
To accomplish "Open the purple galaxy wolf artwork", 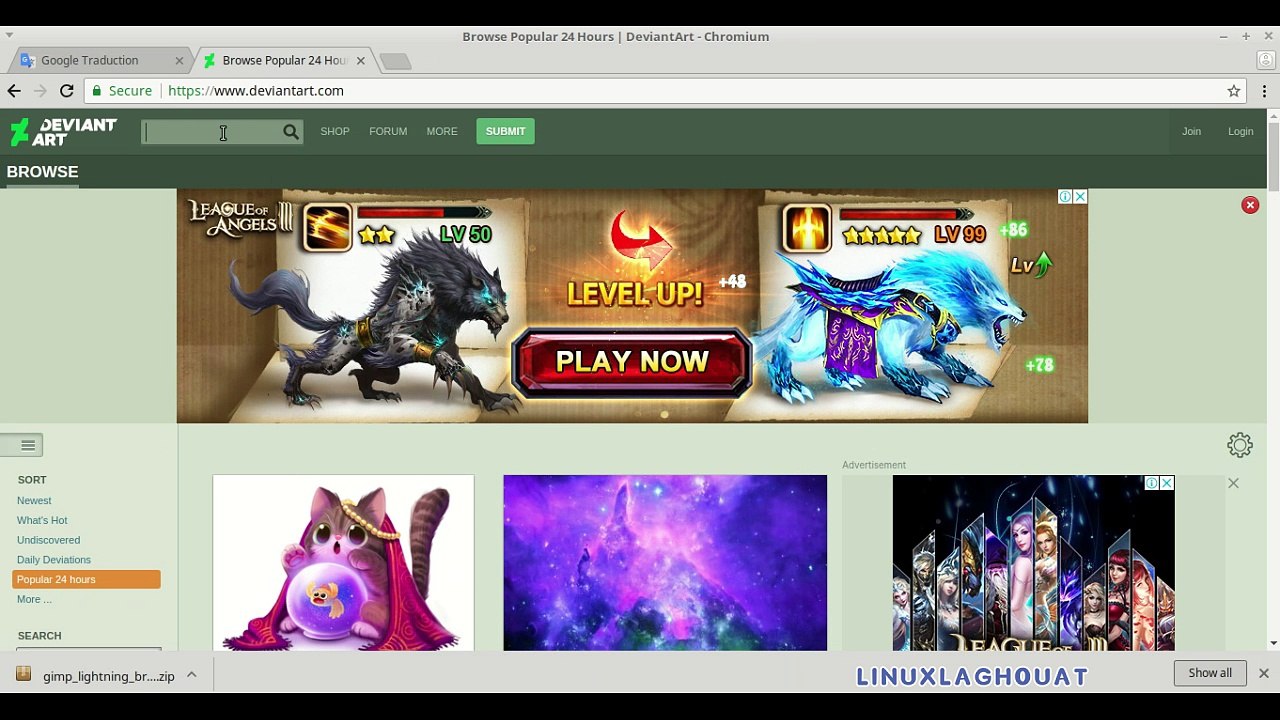I will pyautogui.click(x=665, y=563).
